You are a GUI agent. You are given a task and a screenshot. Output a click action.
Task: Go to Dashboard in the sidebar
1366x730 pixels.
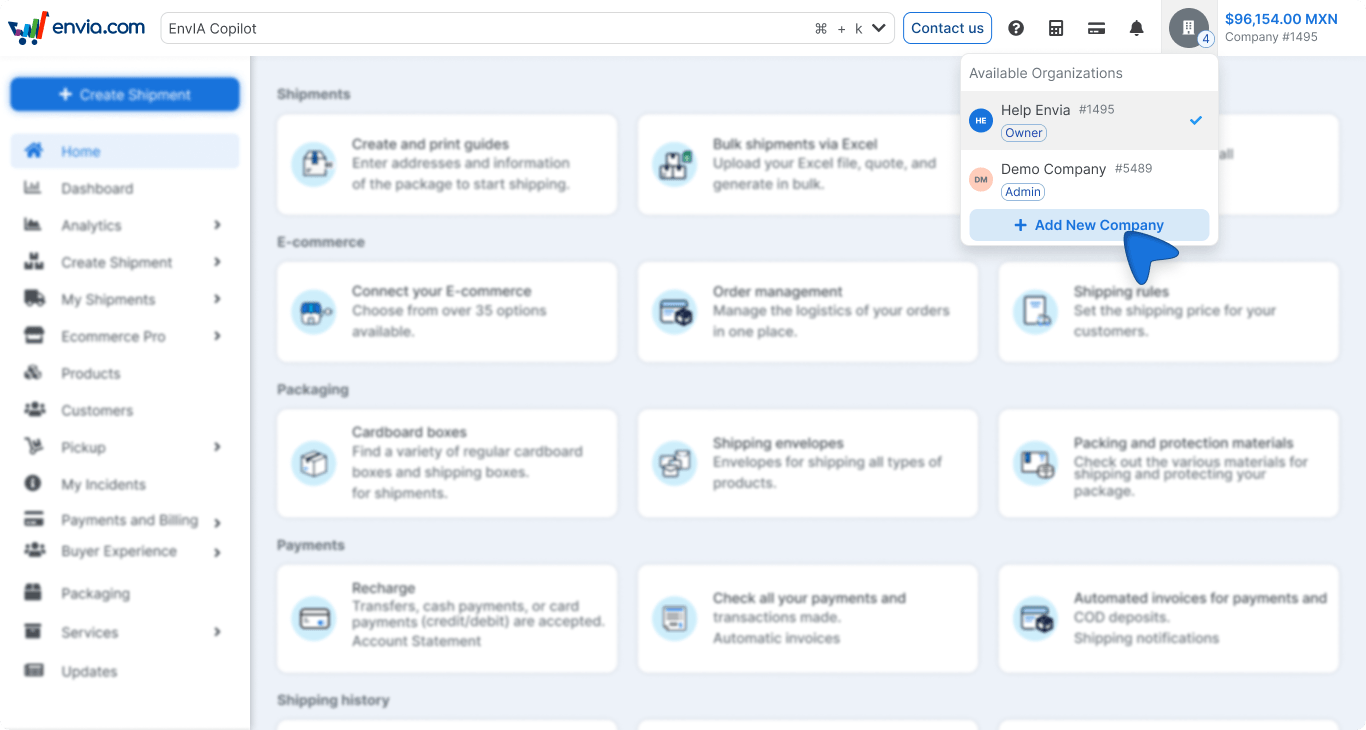pos(96,188)
